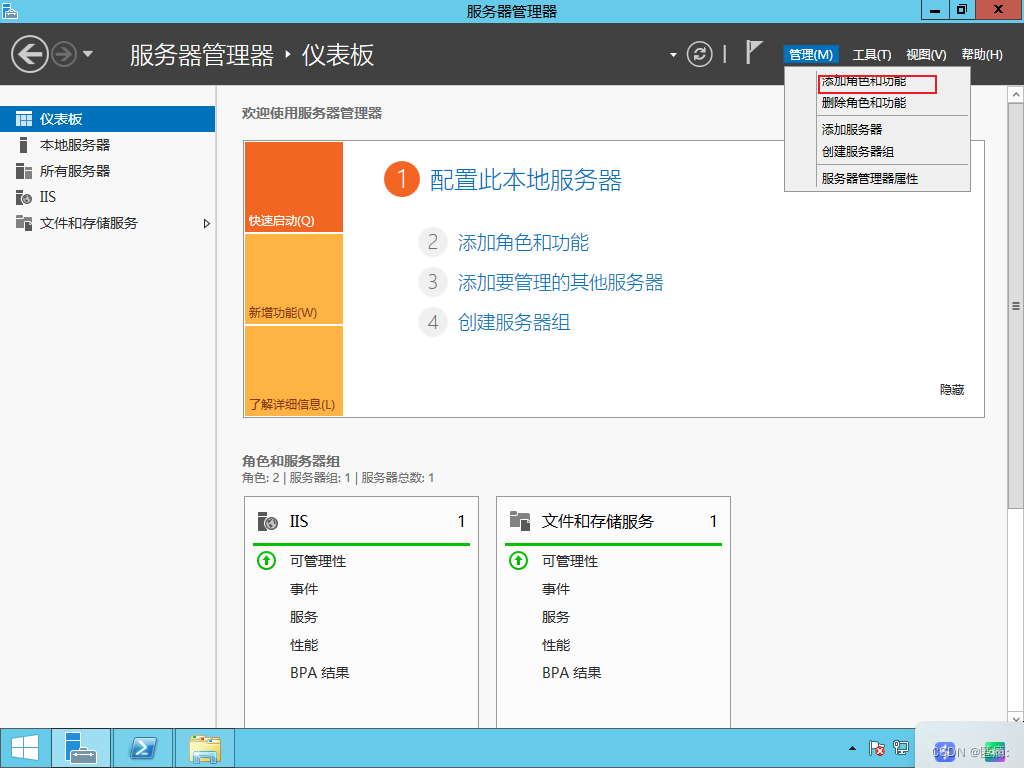
Task: Click the 添加要管理的其他服务器 link
Action: tap(560, 283)
